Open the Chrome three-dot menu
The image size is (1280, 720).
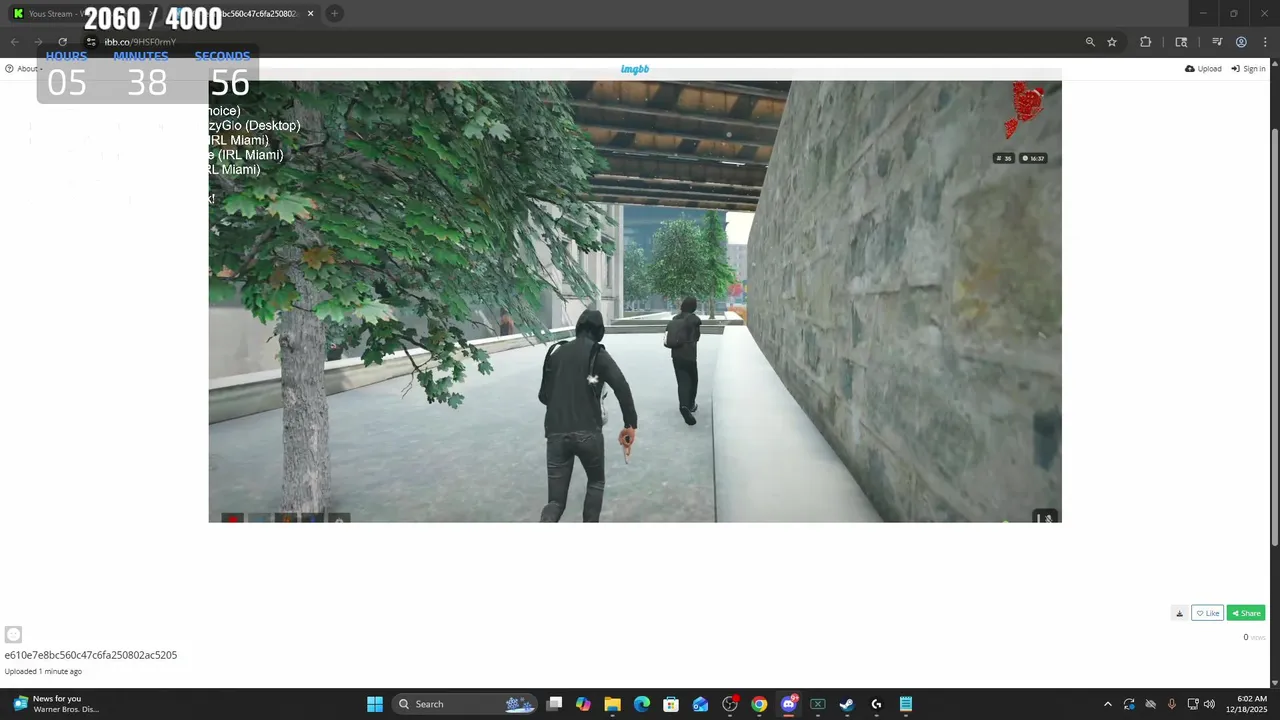(x=1265, y=42)
